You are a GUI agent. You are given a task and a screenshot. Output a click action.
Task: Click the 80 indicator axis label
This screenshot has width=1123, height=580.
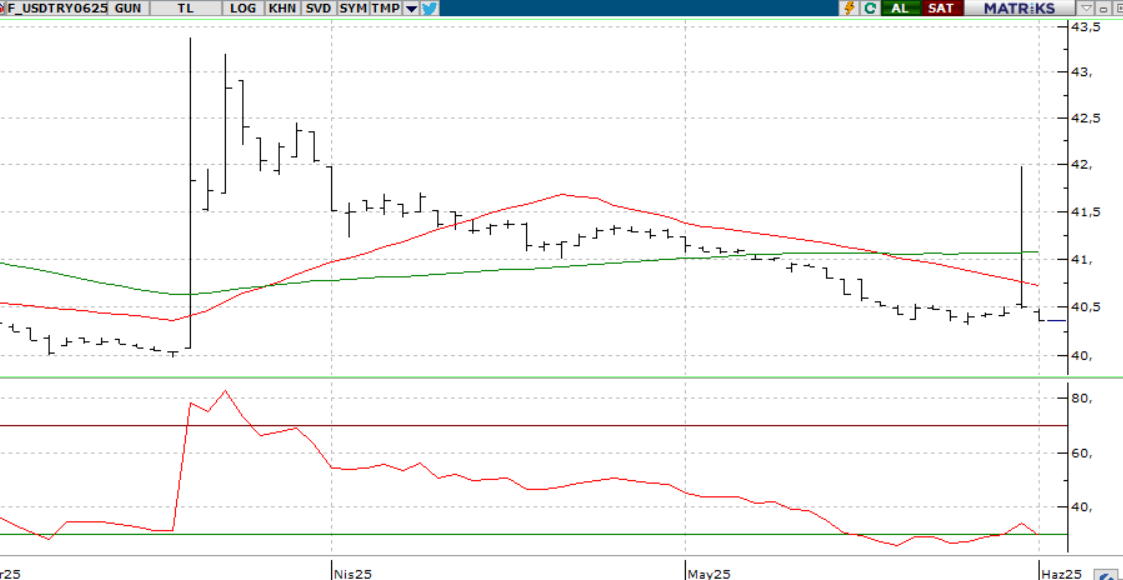(x=1081, y=400)
